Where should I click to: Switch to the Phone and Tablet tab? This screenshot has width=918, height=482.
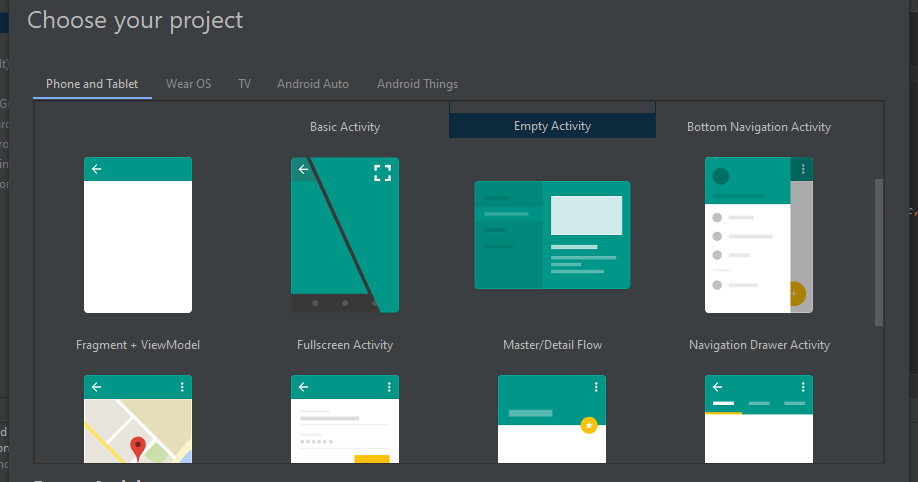click(92, 84)
